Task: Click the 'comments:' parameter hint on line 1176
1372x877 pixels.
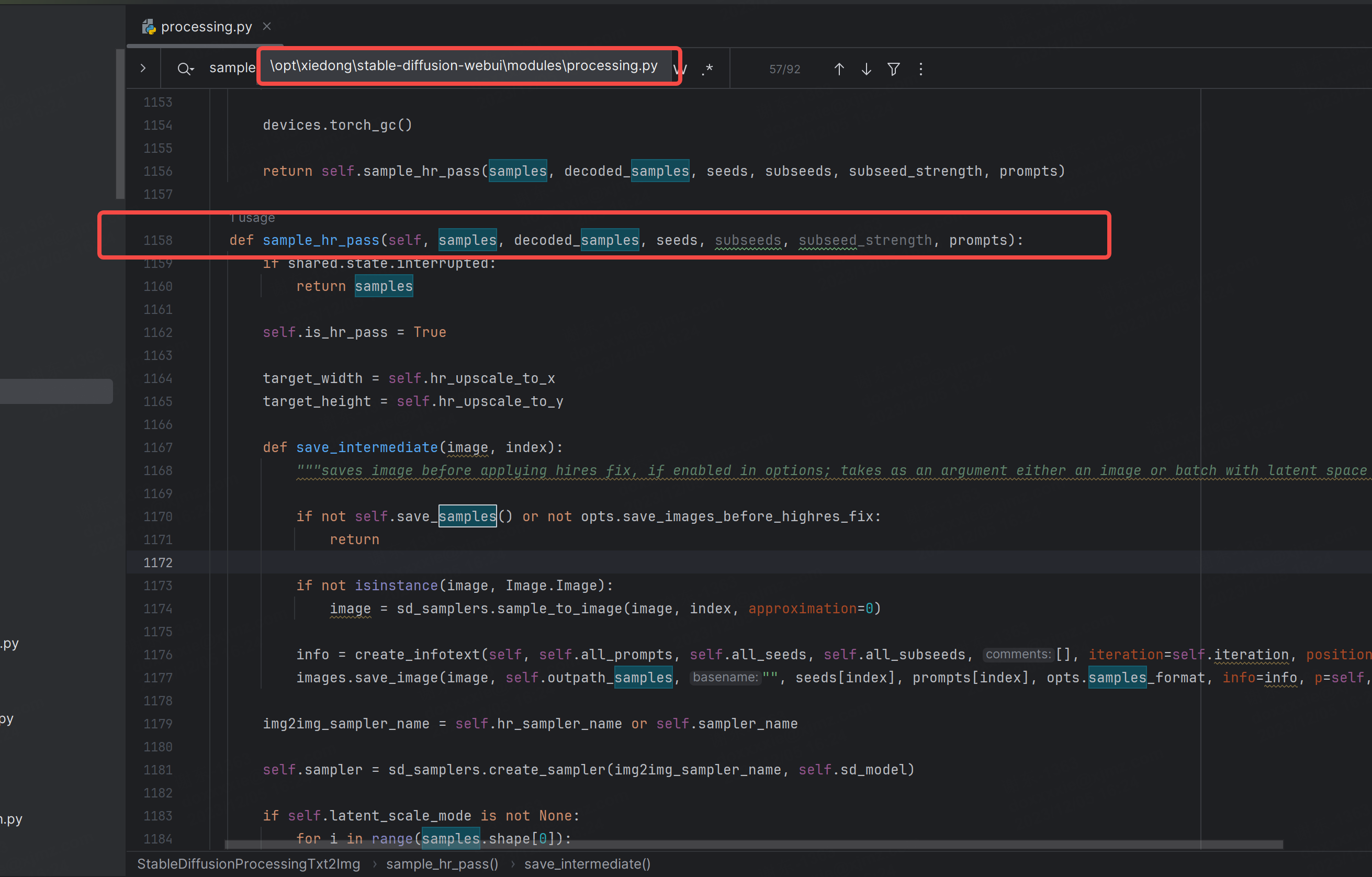Action: coord(1018,654)
